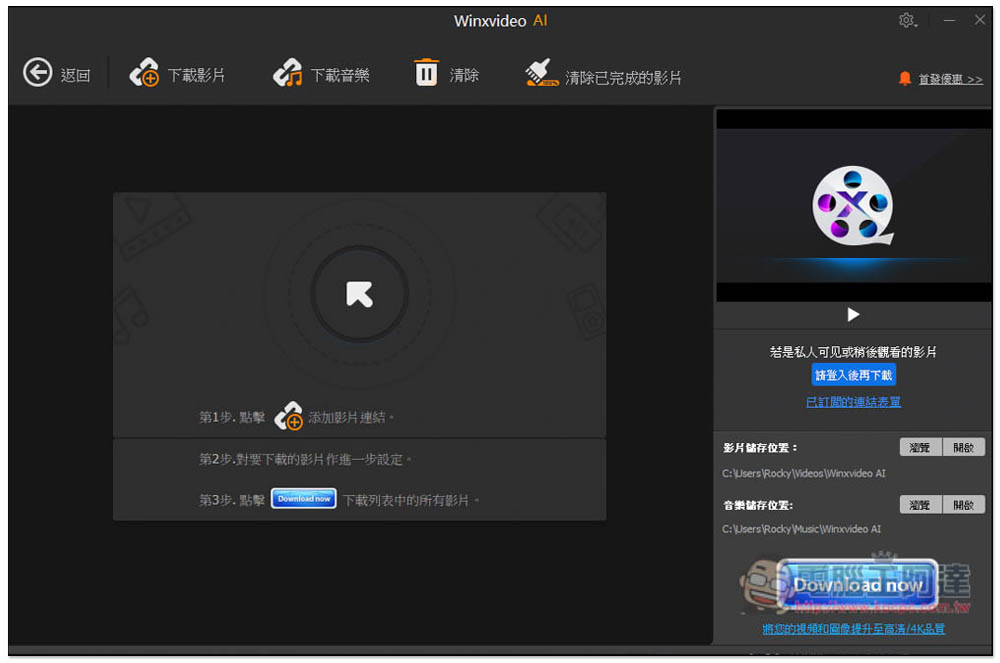1000x663 pixels.
Task: Open the settings gear in title bar
Action: (907, 21)
